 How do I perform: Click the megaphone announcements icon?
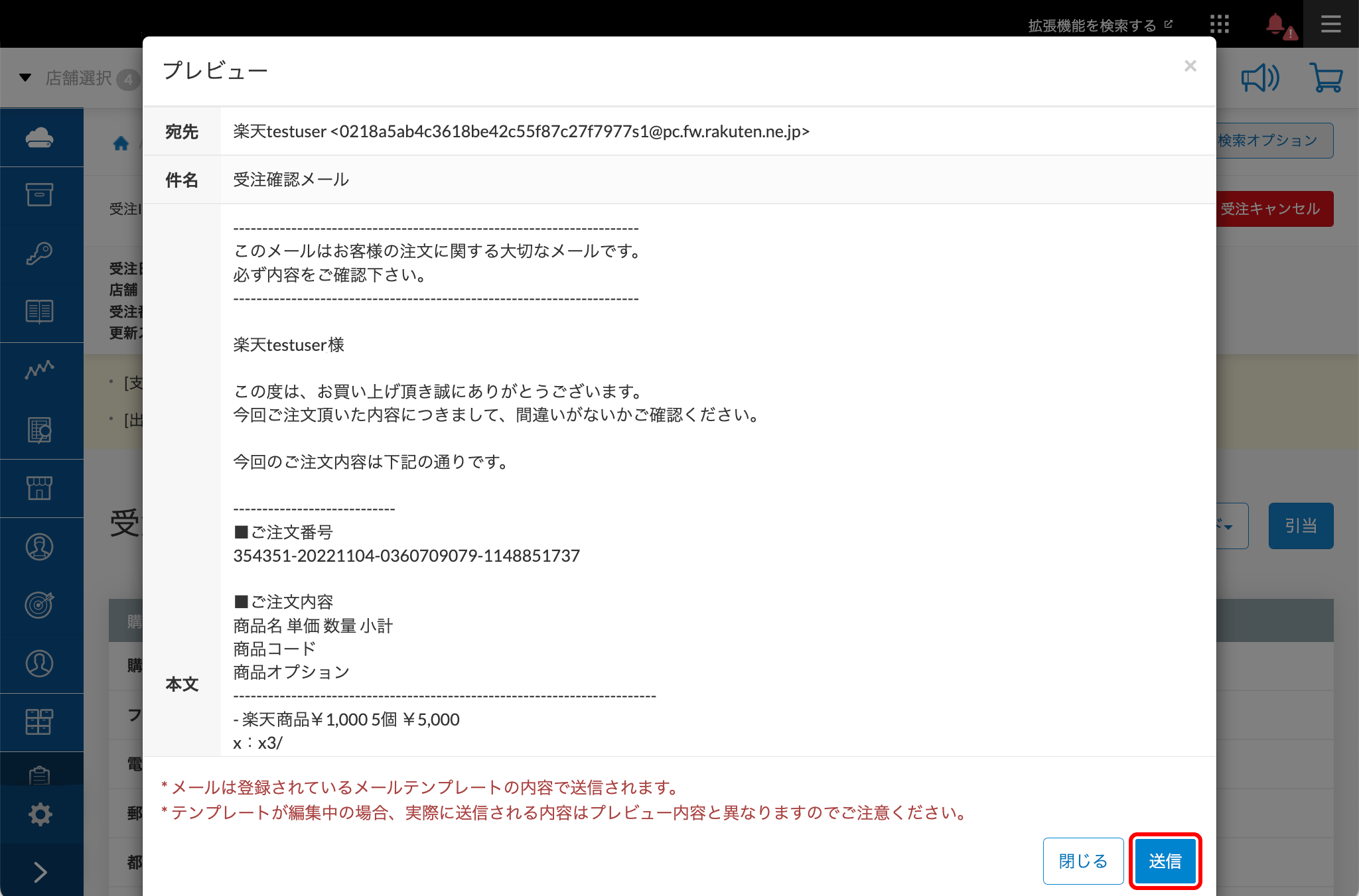pos(1259,78)
